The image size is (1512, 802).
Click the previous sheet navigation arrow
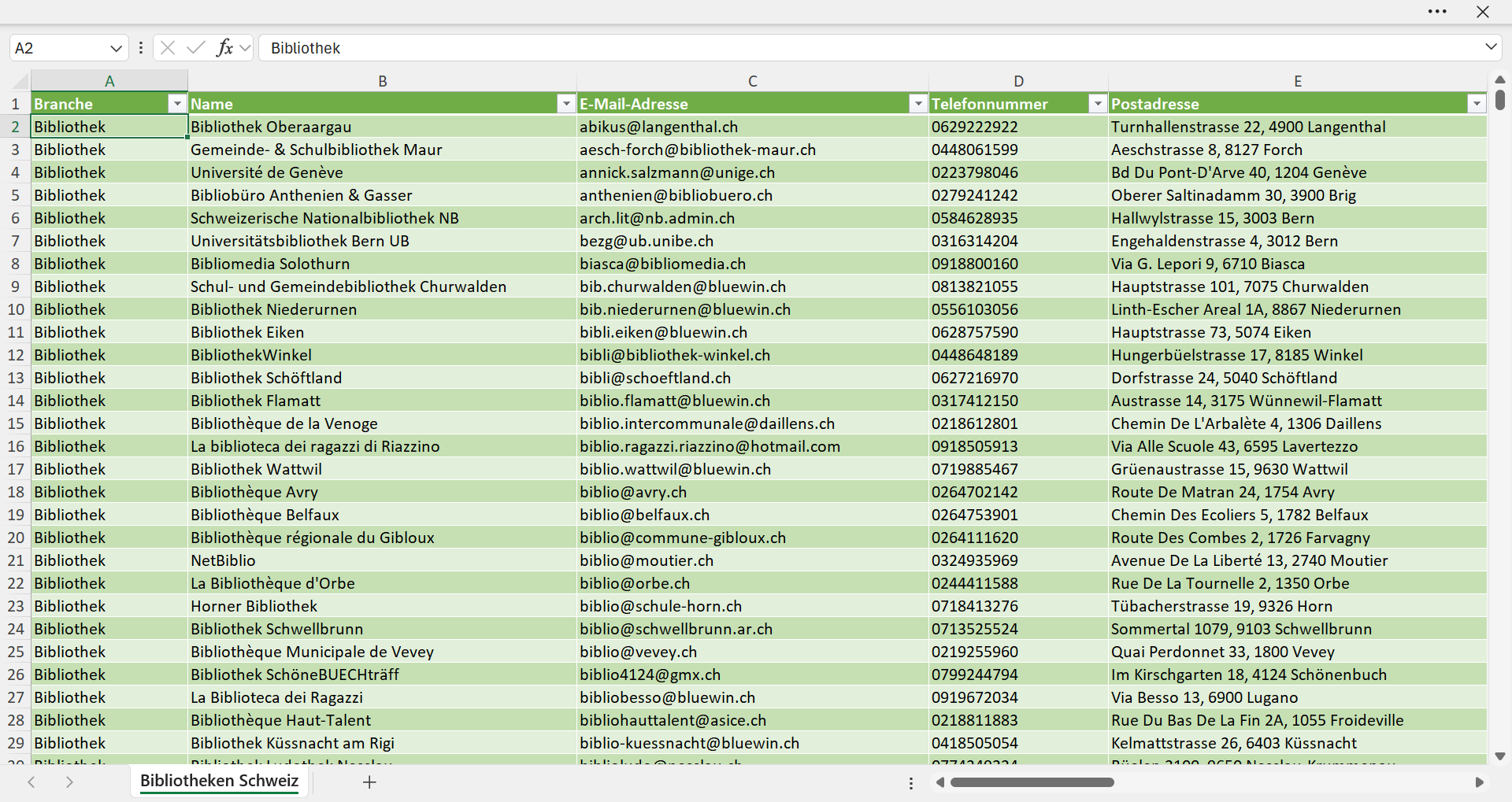coord(31,782)
